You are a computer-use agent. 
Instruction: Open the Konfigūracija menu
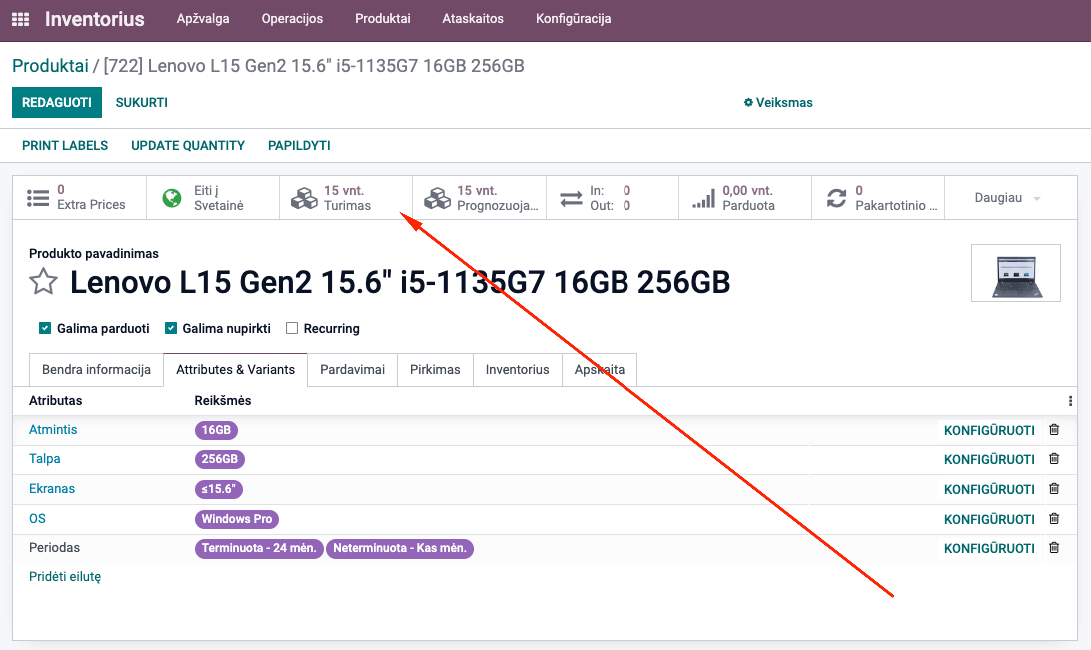click(573, 19)
